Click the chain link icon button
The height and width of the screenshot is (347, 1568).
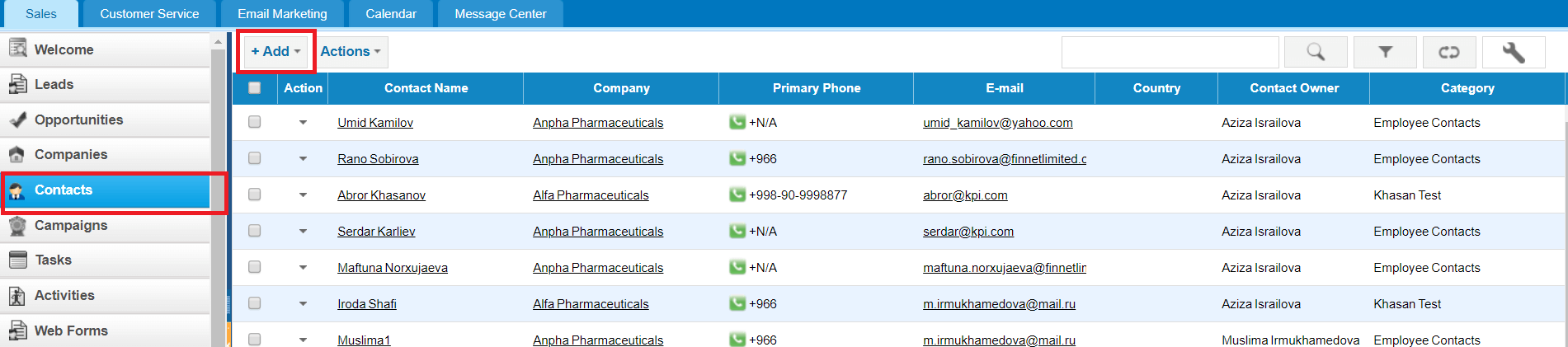(1449, 52)
